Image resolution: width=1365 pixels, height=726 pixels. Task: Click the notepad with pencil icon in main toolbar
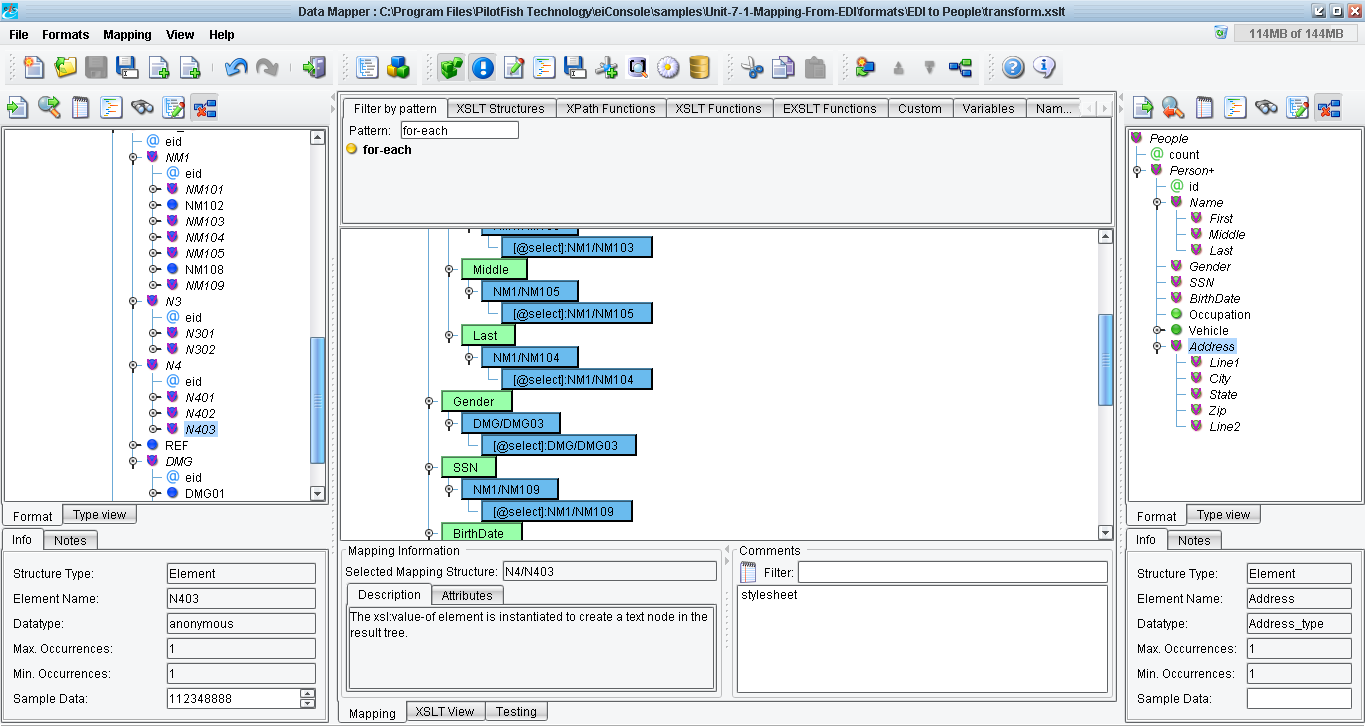tap(513, 67)
